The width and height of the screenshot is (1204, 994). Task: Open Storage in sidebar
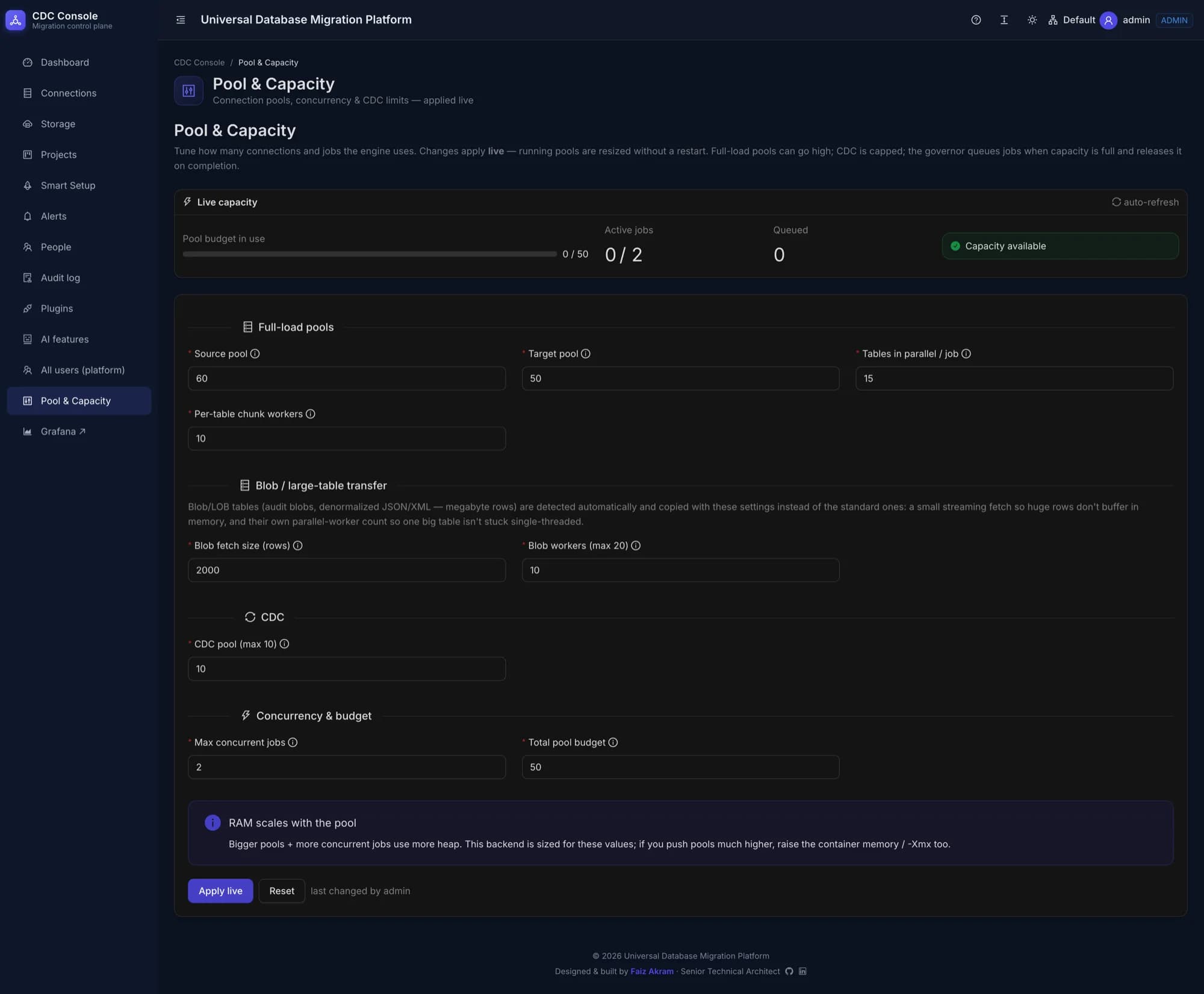79,124
